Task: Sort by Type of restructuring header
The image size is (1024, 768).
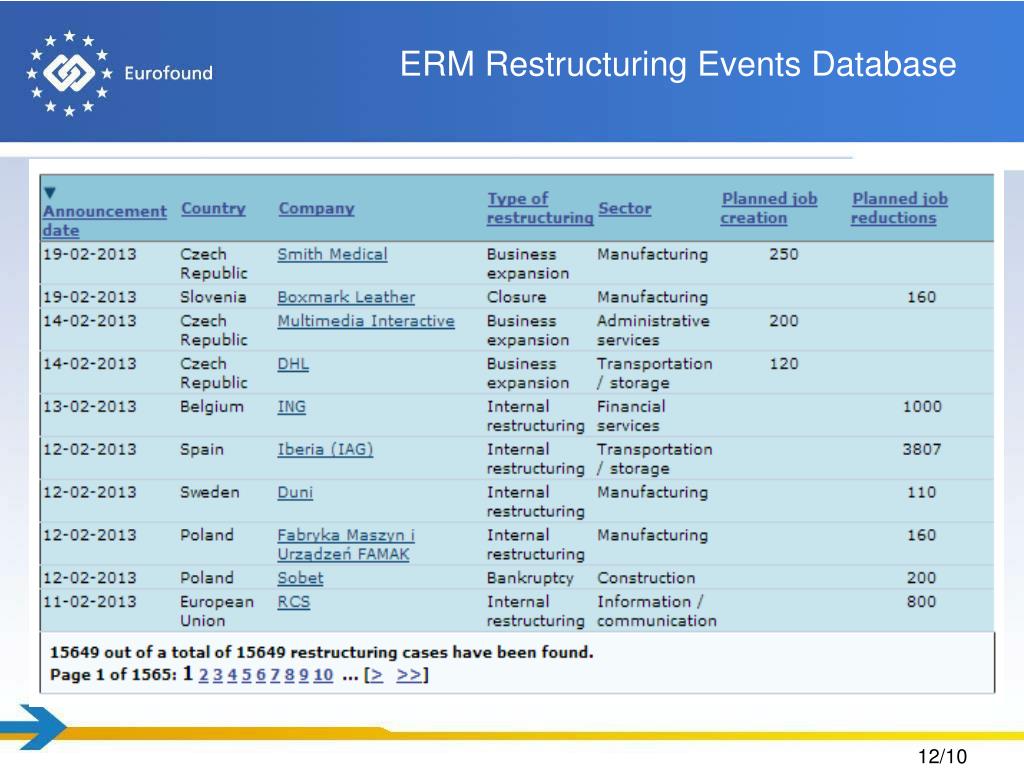Action: point(540,208)
